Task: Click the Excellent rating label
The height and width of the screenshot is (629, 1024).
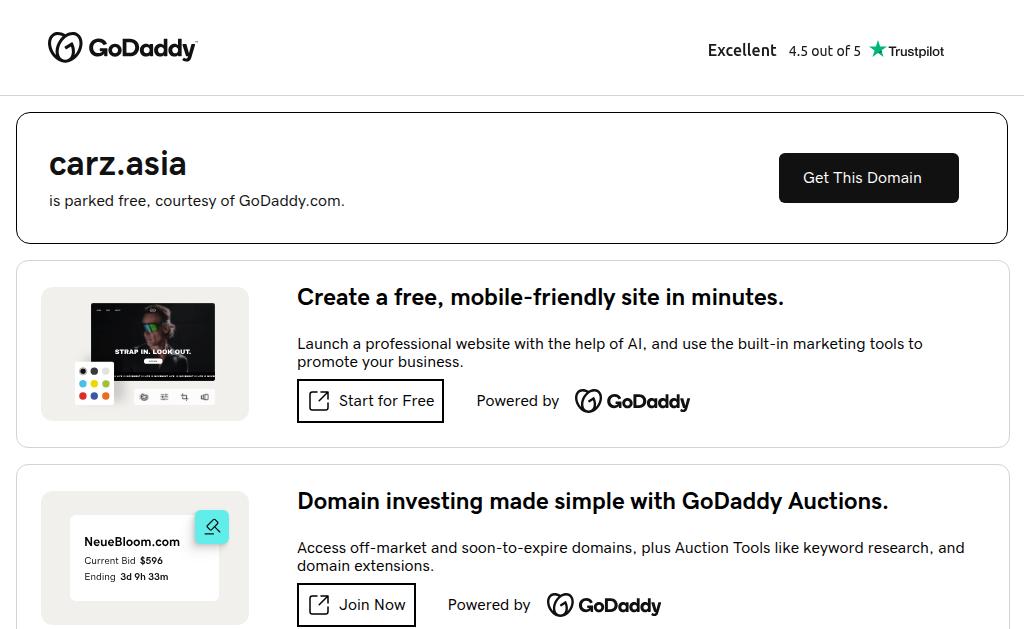Action: tap(742, 50)
